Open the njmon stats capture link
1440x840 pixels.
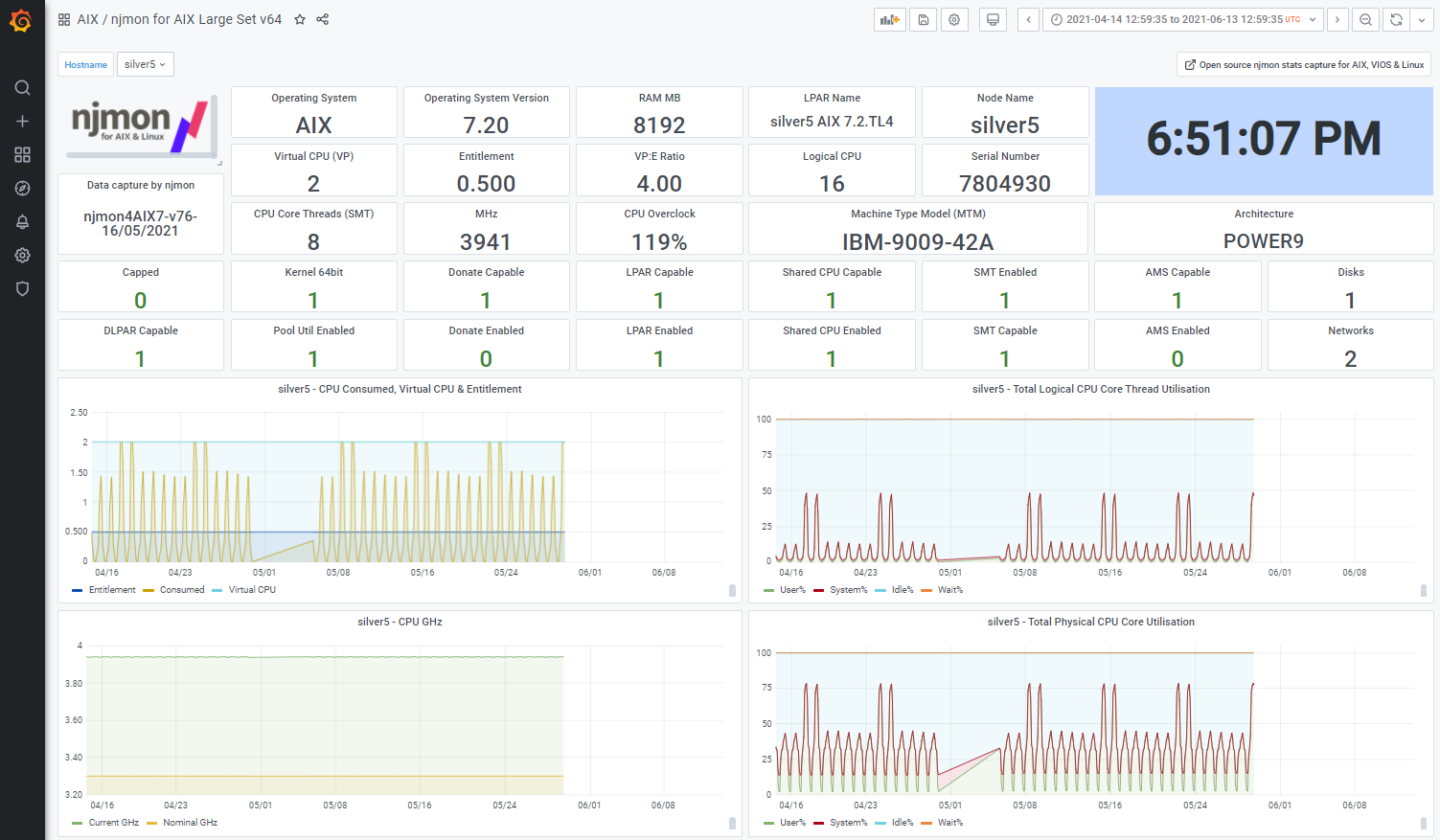click(1304, 64)
